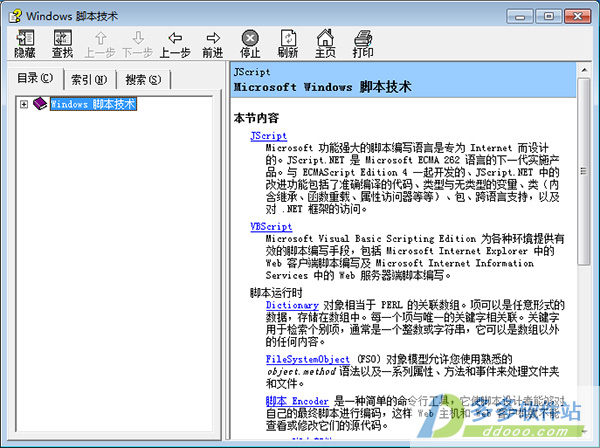Viewport: 600px width, 448px height.
Task: Minimize the help window
Action: point(520,16)
